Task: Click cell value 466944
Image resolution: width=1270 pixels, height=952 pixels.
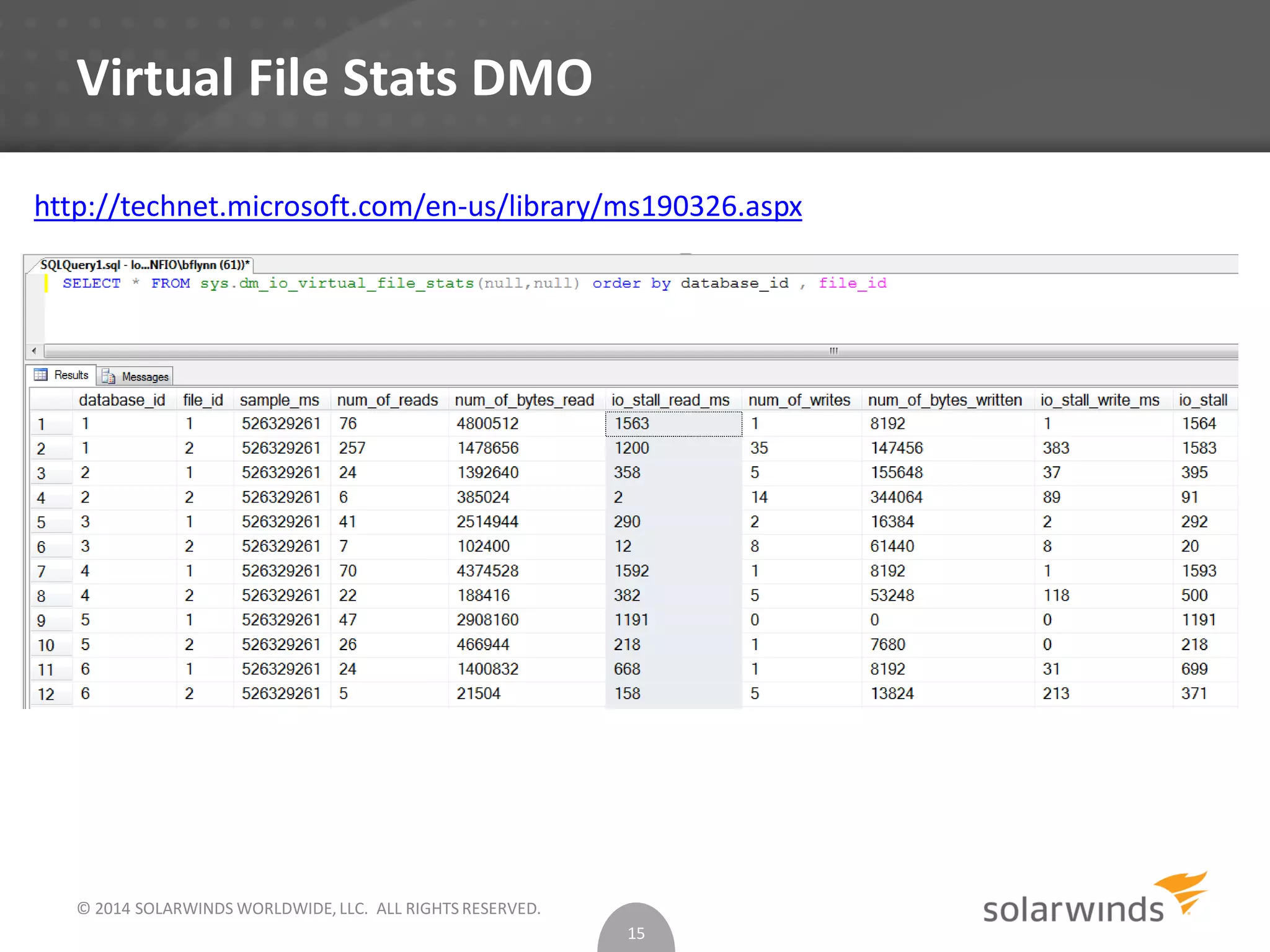Action: tap(483, 645)
